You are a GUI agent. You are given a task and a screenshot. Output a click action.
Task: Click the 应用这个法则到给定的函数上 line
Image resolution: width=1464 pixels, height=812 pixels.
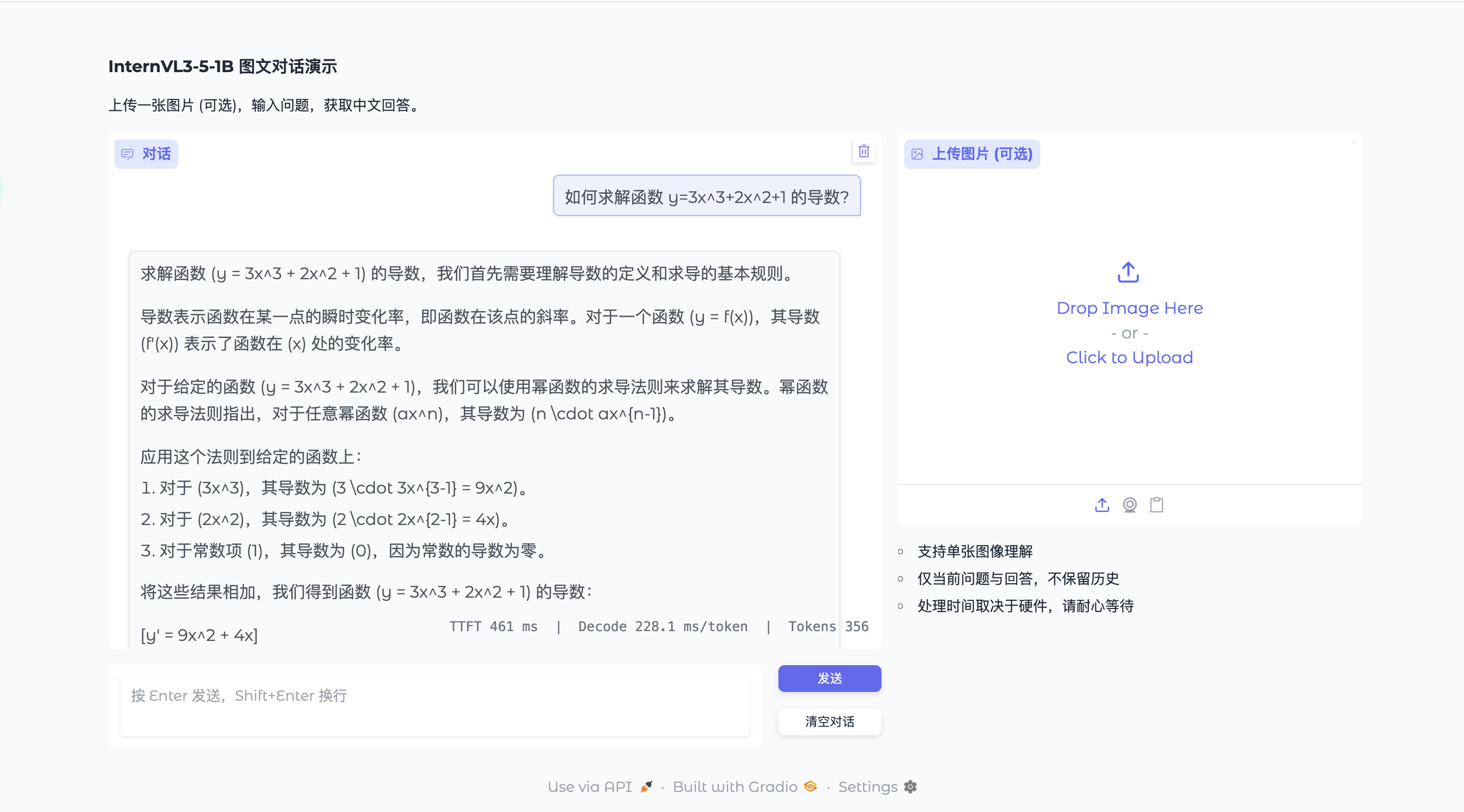click(x=251, y=456)
